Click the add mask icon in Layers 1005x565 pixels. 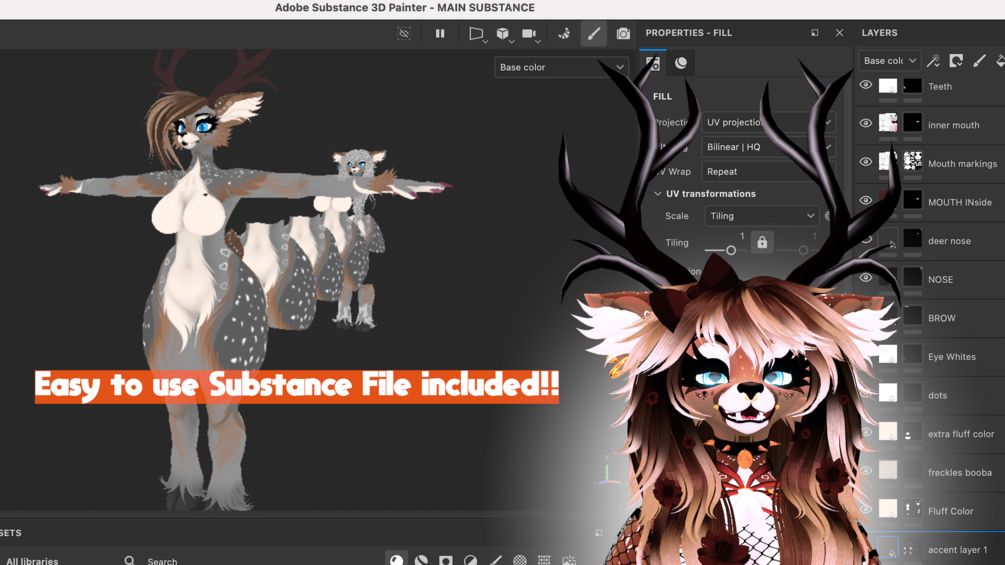tap(956, 61)
